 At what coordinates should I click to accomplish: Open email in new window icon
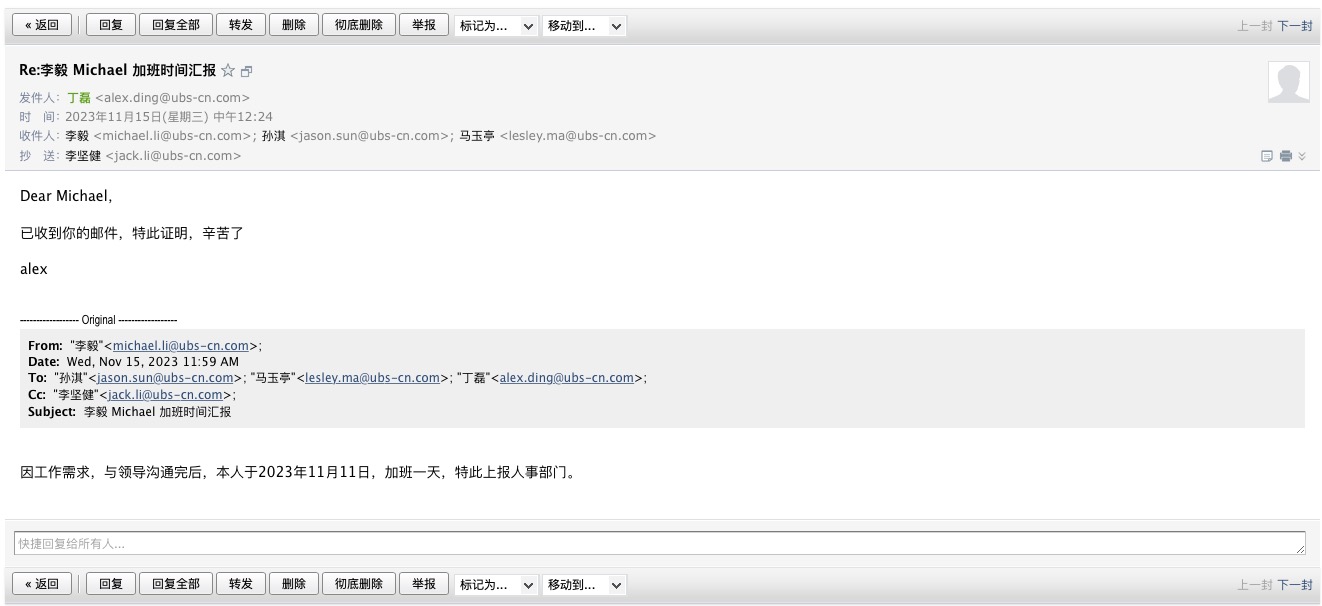(247, 71)
